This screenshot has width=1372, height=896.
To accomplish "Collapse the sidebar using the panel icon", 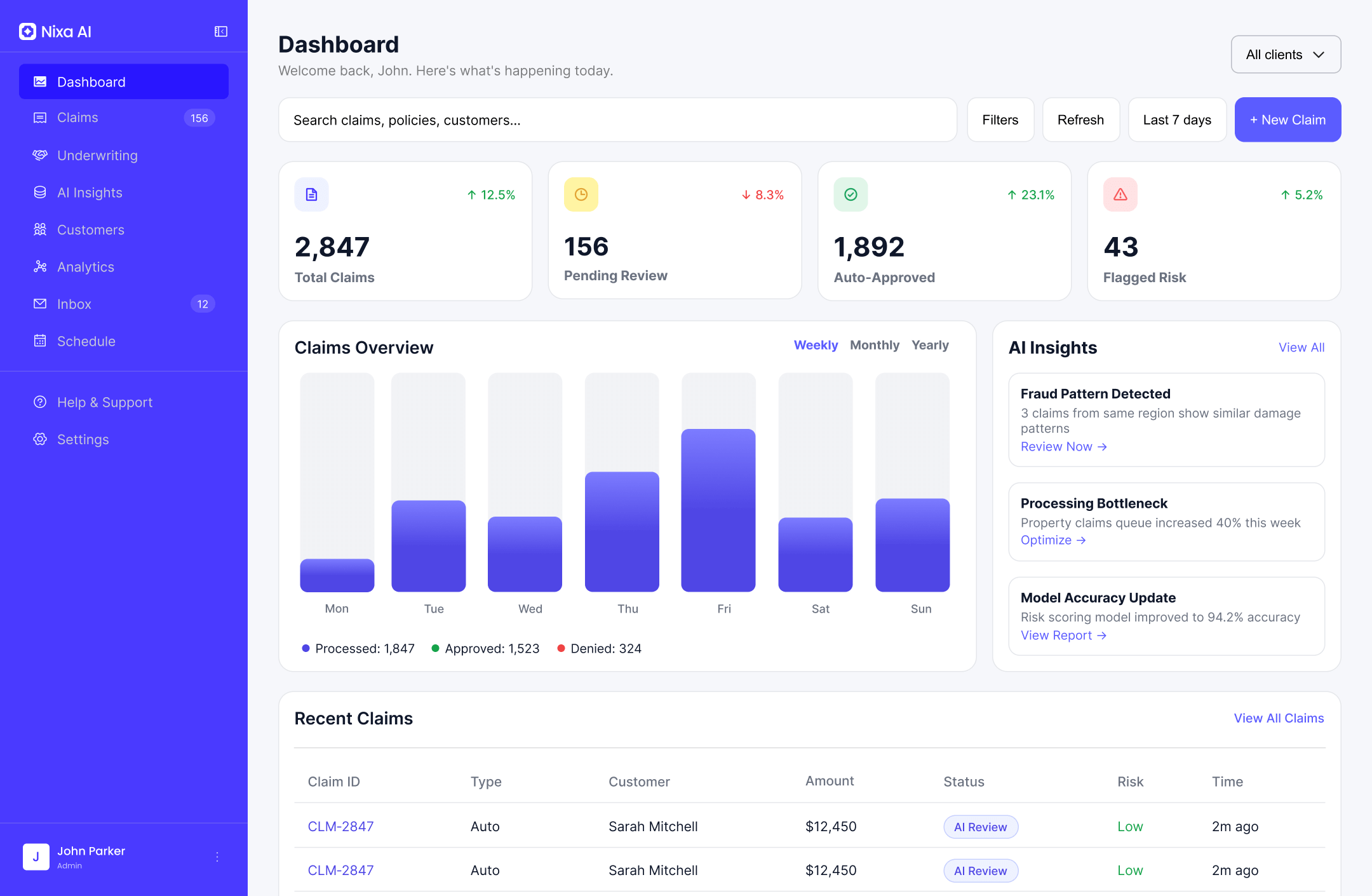I will click(x=221, y=31).
